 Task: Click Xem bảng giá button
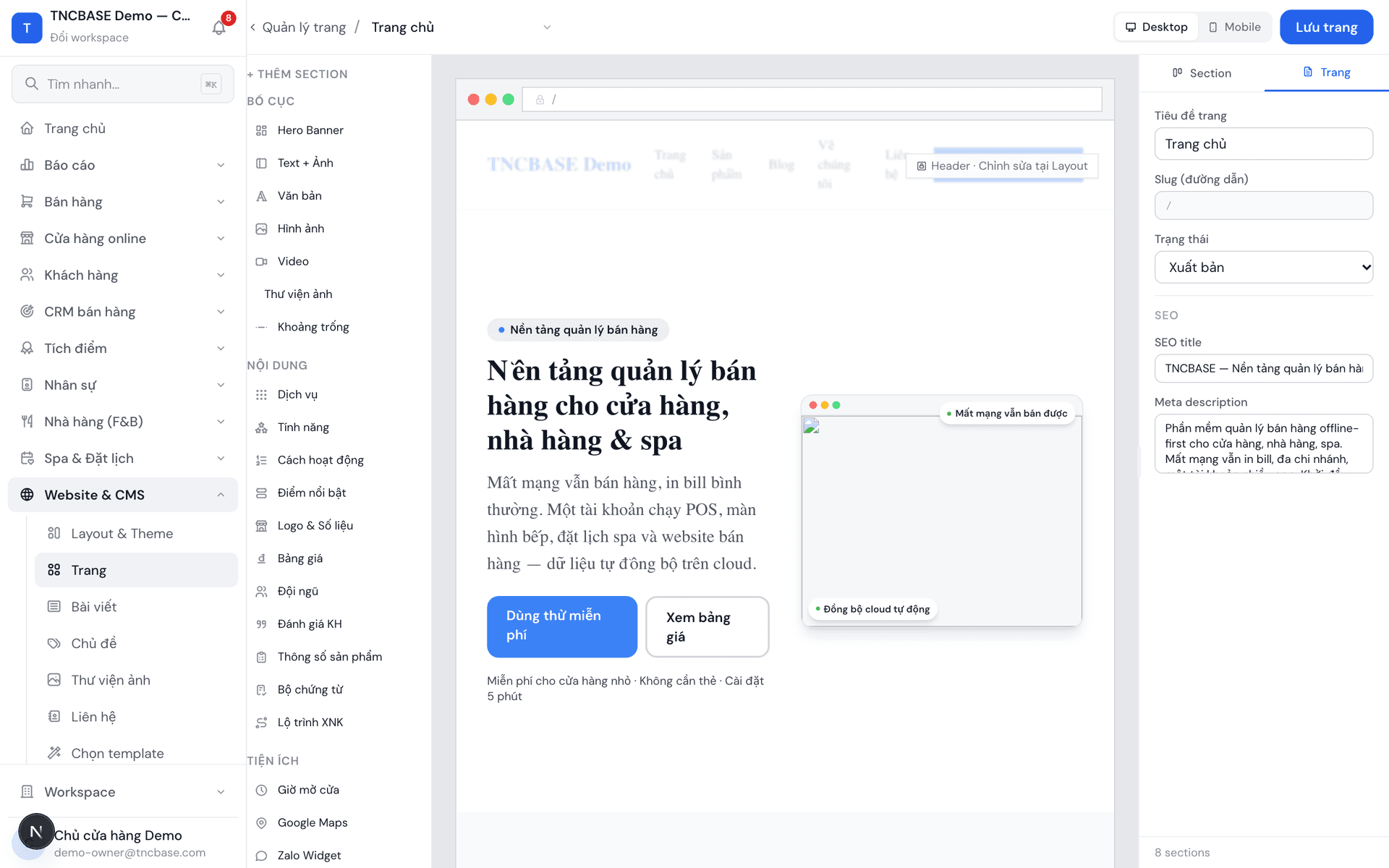[707, 626]
